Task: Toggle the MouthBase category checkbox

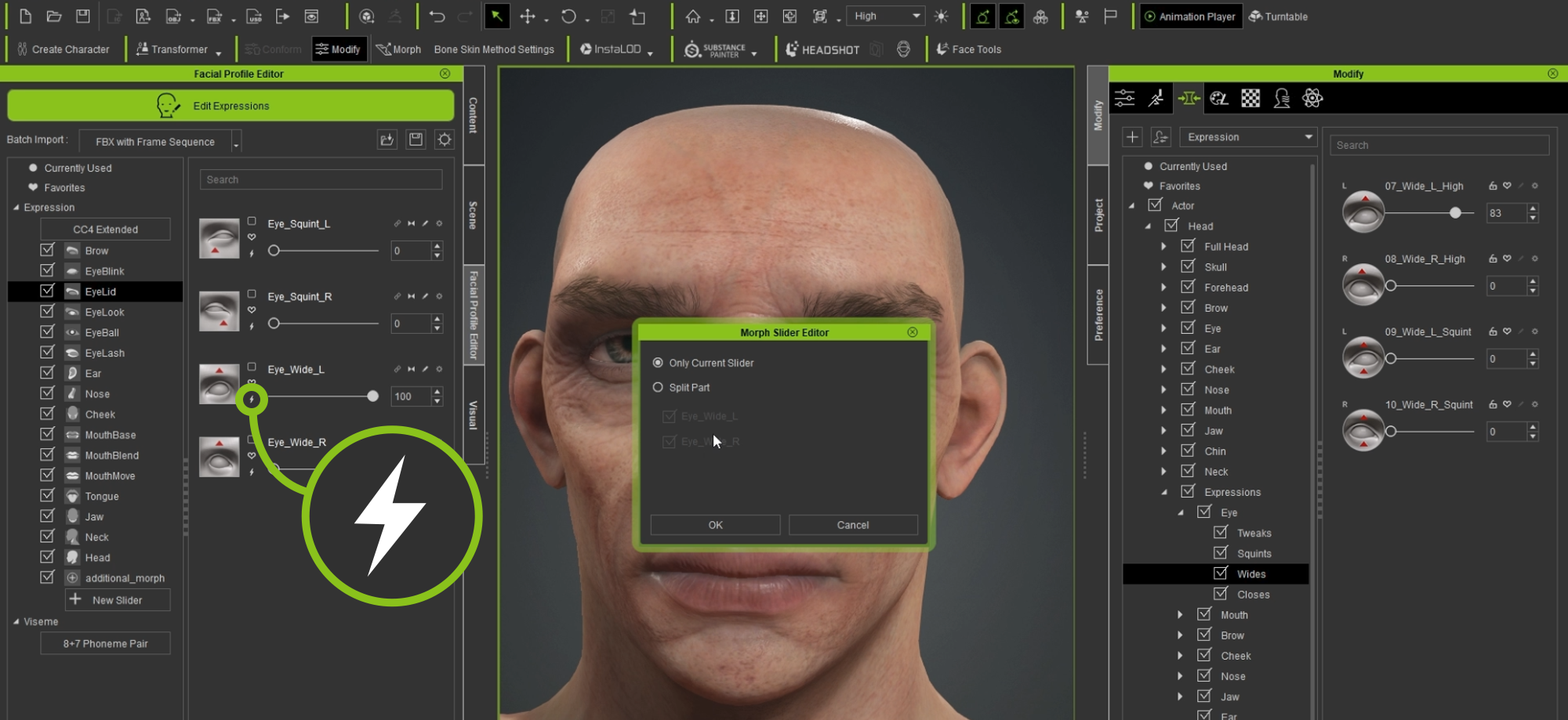Action: coord(47,434)
